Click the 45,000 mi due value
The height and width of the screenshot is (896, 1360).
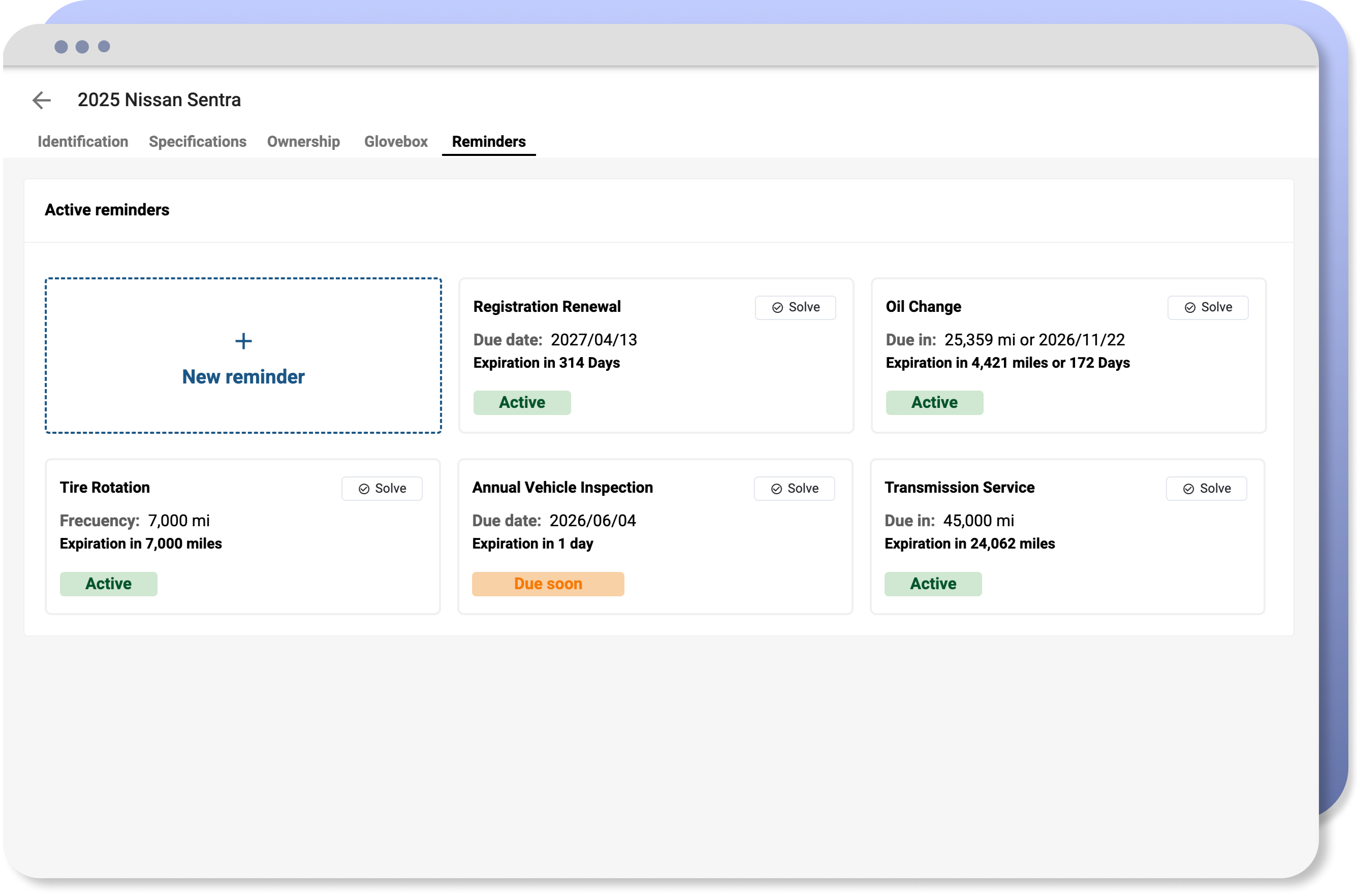tap(978, 521)
